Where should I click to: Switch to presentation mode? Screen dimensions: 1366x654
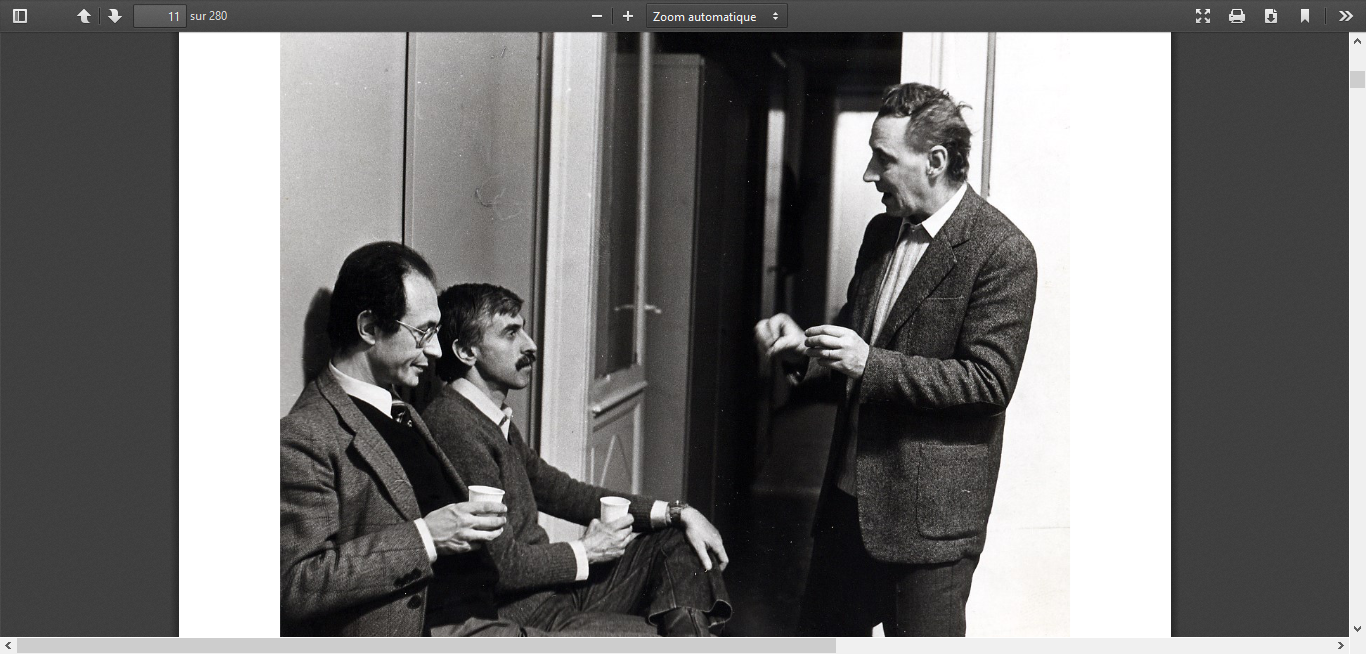coord(1203,16)
